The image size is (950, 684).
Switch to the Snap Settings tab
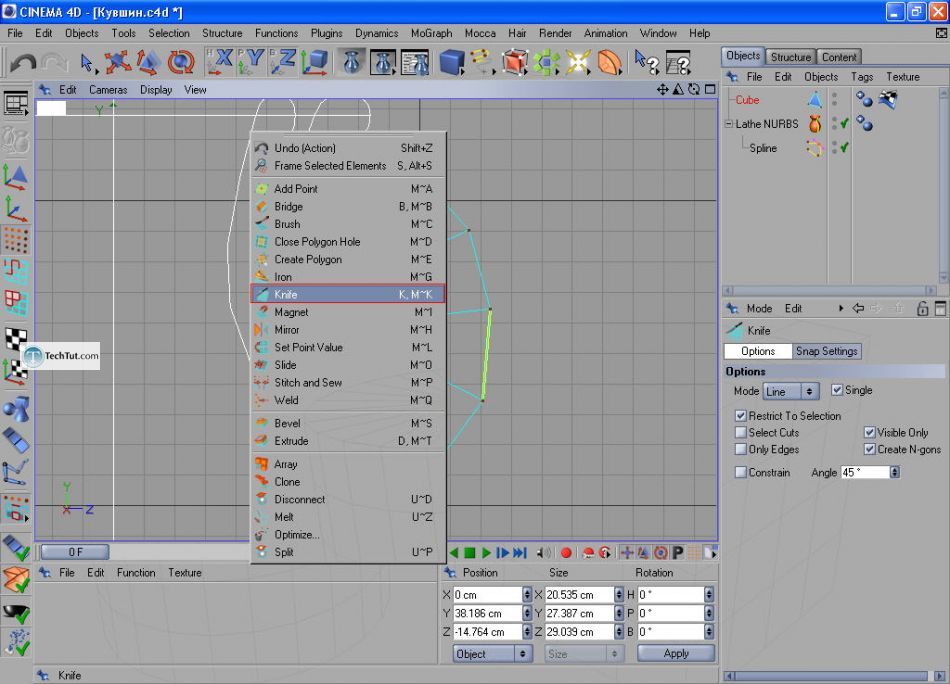(x=826, y=351)
